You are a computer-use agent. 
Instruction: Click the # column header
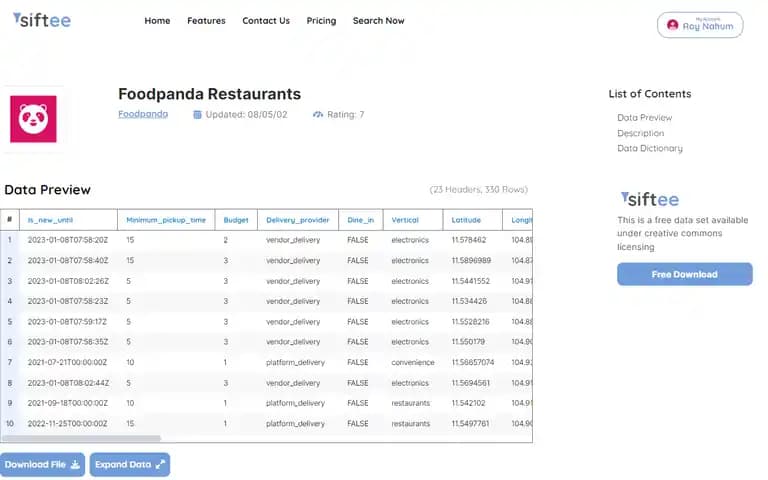tap(10, 220)
